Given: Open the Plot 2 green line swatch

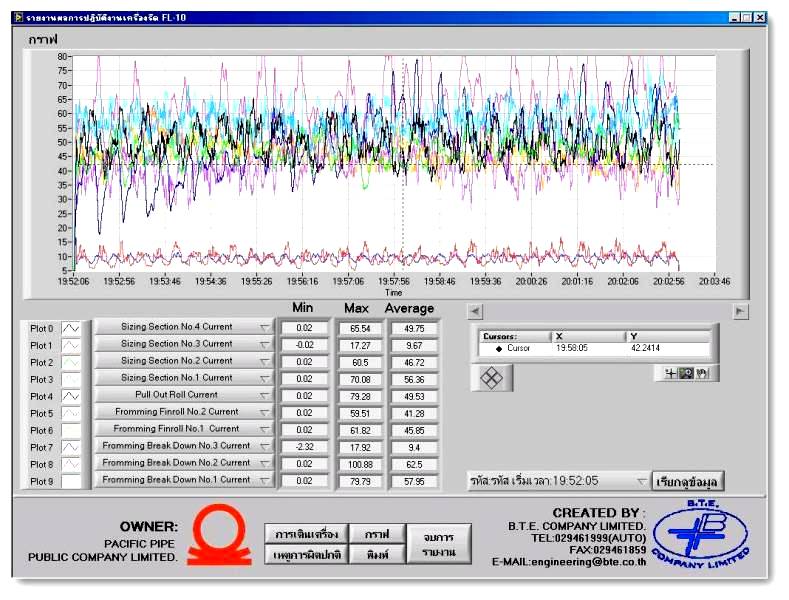Looking at the screenshot, I should tap(70, 362).
